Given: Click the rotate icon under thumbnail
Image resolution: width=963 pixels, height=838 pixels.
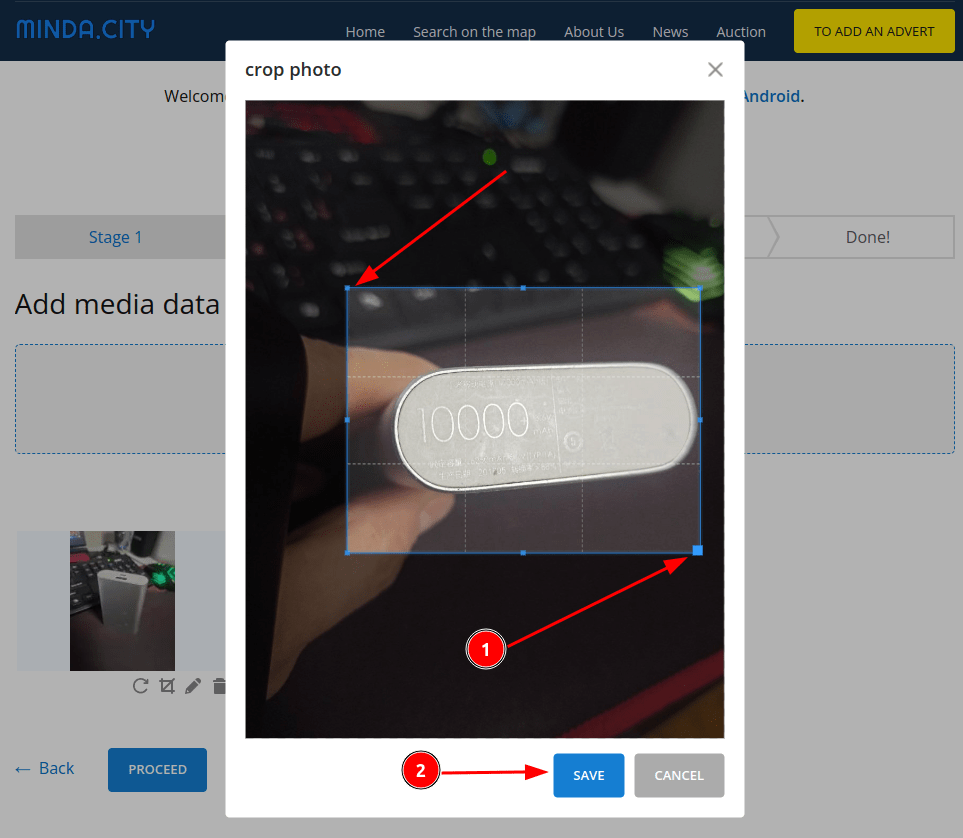Looking at the screenshot, I should (x=141, y=686).
